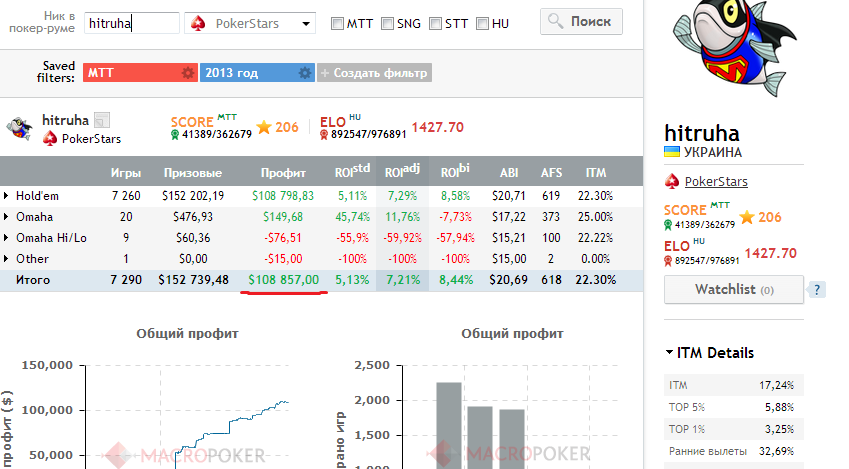Sort by Профит column header
This screenshot has width=849, height=469.
point(283,173)
